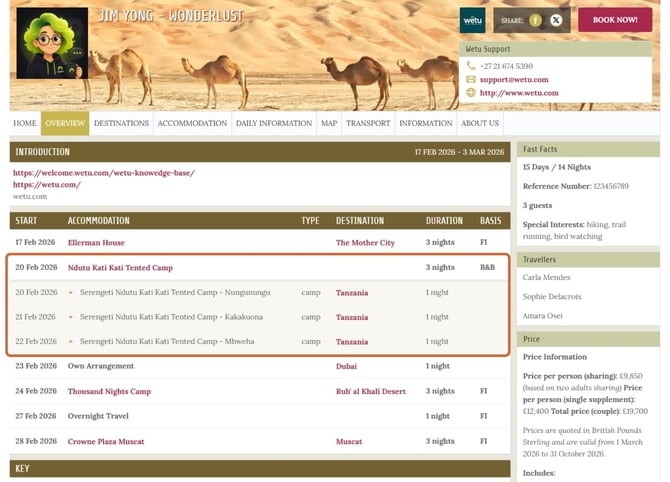Click the Price Information heading
Screen dimensions: 670x482
click(x=555, y=357)
